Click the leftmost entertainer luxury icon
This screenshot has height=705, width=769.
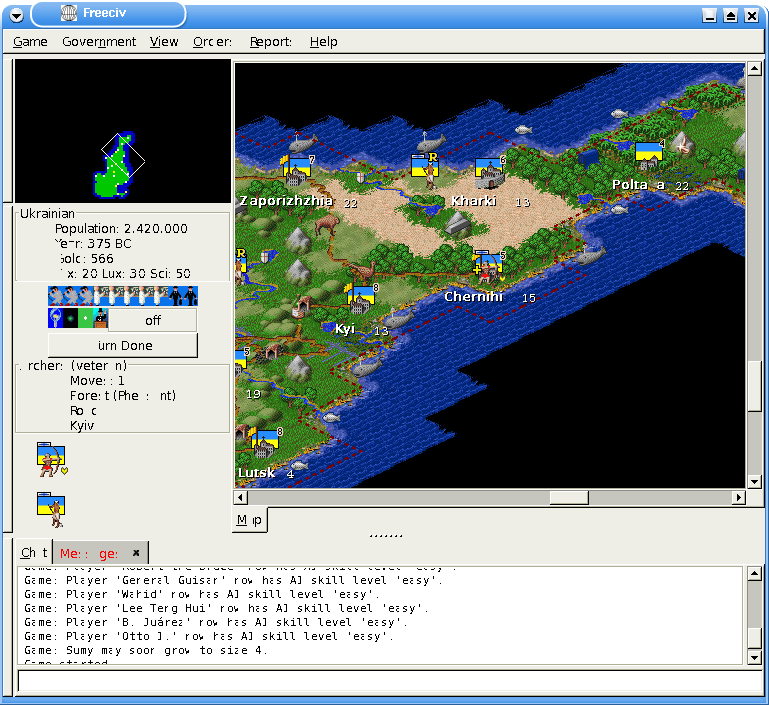[55, 296]
